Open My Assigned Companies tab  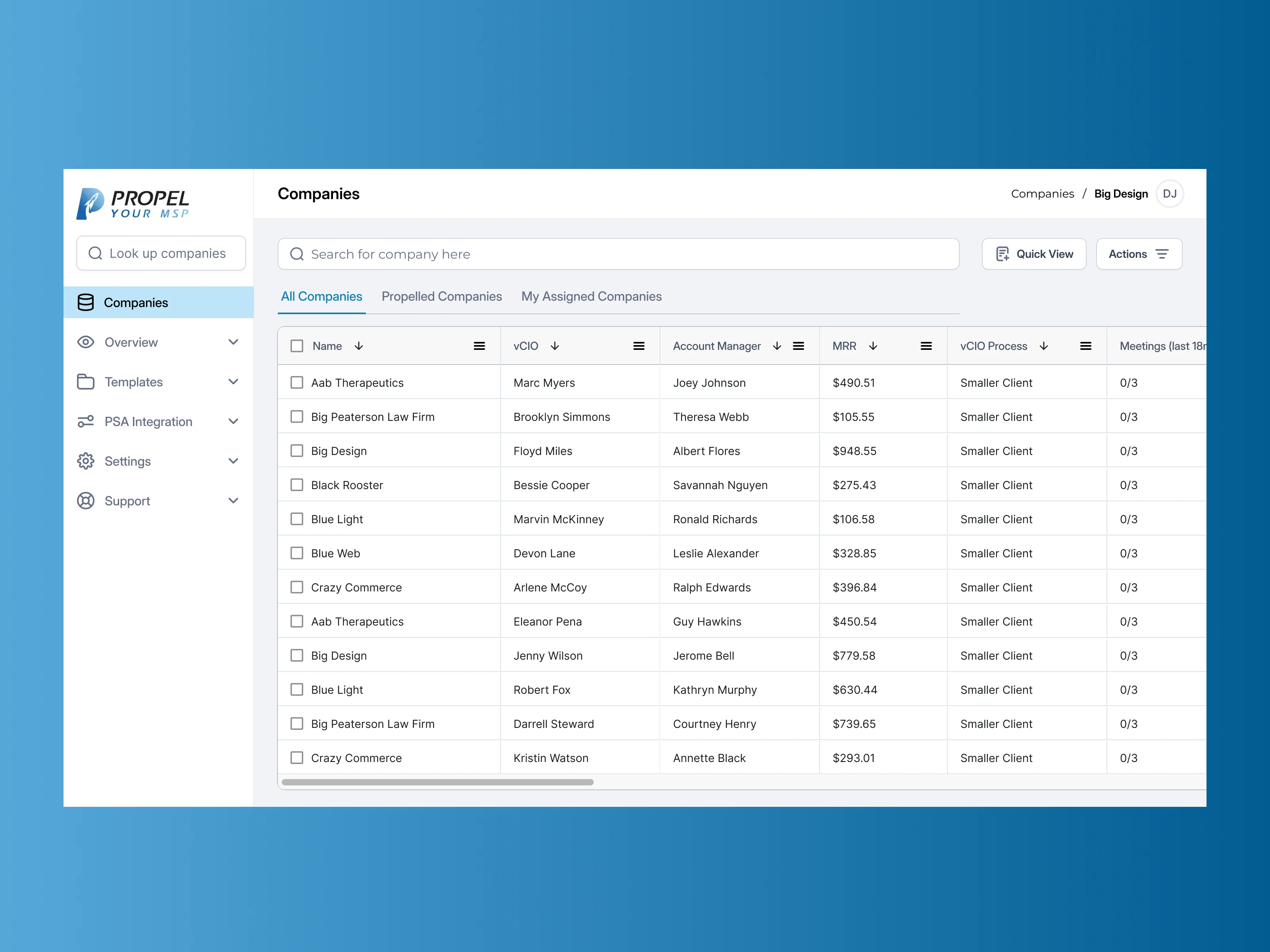pos(591,297)
